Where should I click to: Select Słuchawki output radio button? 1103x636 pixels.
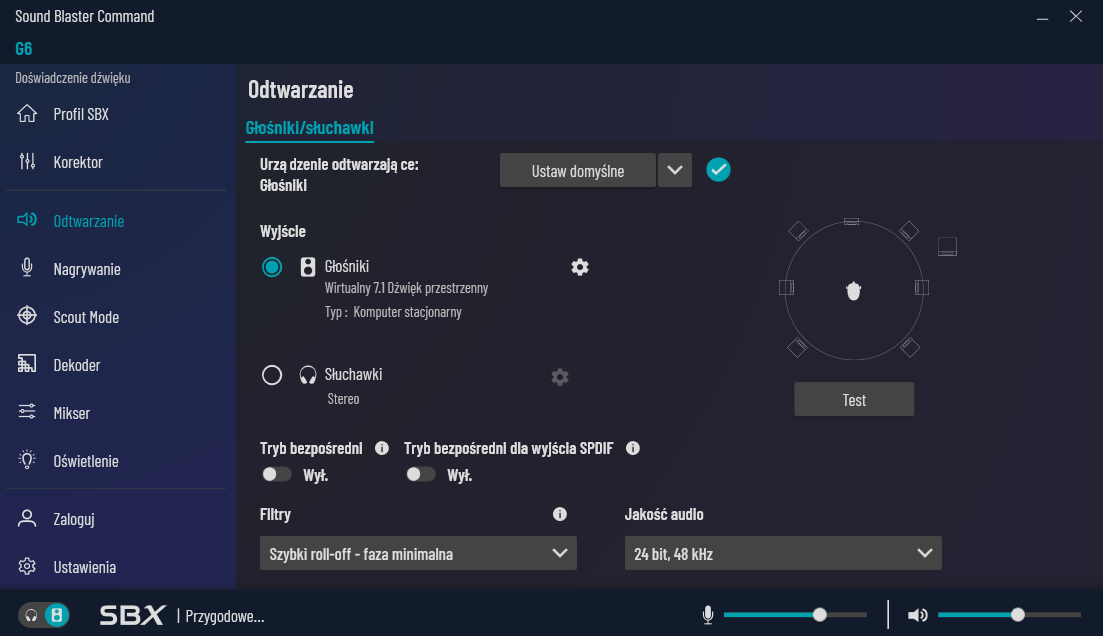272,375
